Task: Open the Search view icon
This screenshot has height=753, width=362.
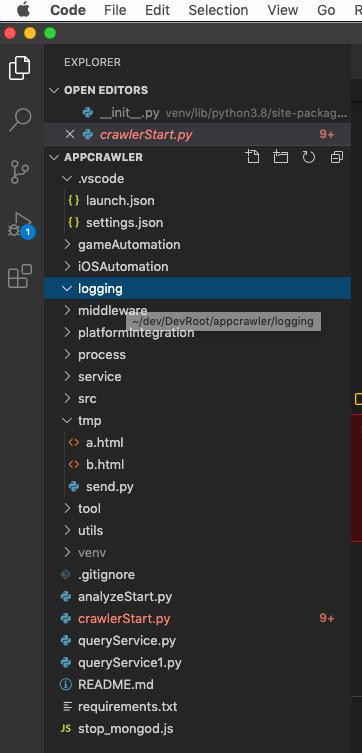Action: pos(20,120)
